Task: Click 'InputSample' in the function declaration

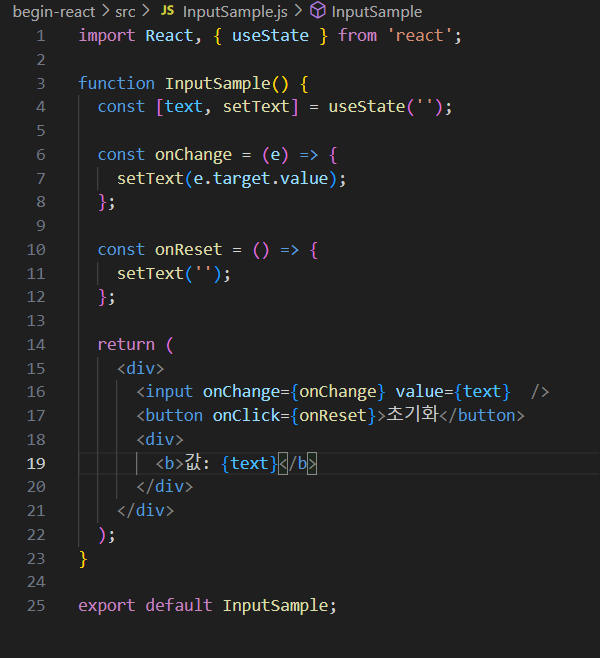Action: pos(217,84)
